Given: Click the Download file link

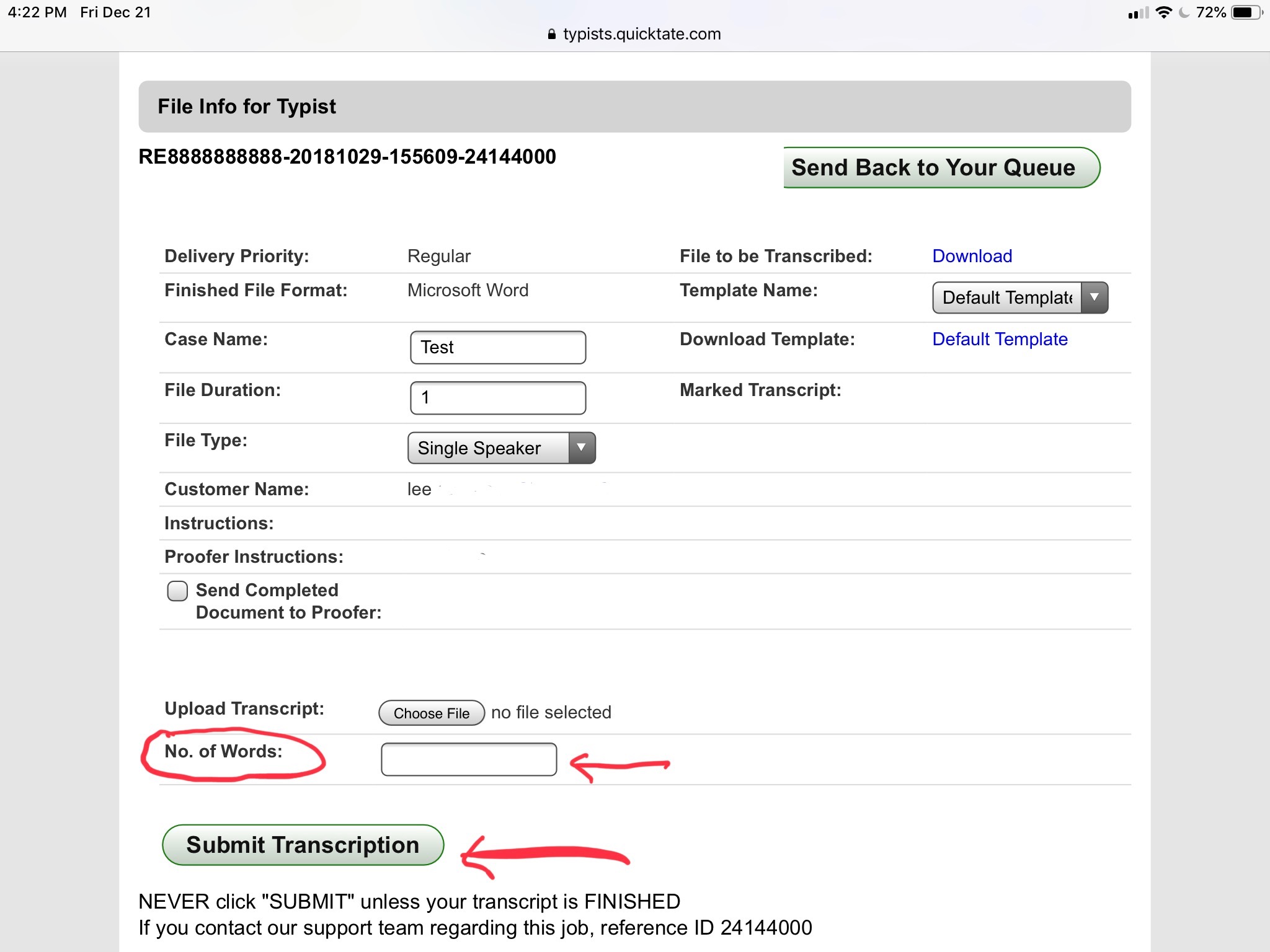Looking at the screenshot, I should (x=972, y=256).
